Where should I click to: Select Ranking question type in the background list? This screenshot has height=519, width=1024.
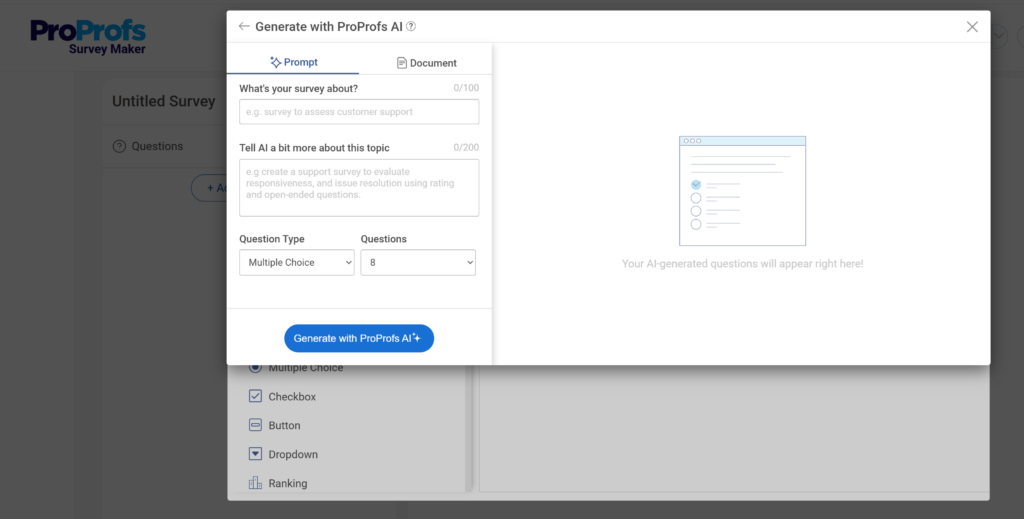tap(278, 483)
